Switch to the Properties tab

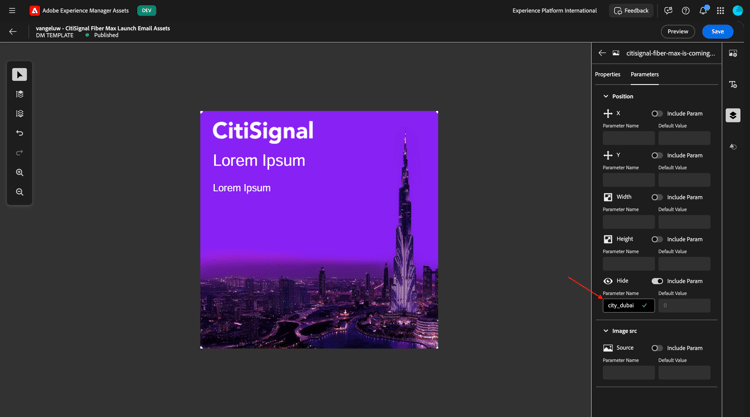pos(607,75)
